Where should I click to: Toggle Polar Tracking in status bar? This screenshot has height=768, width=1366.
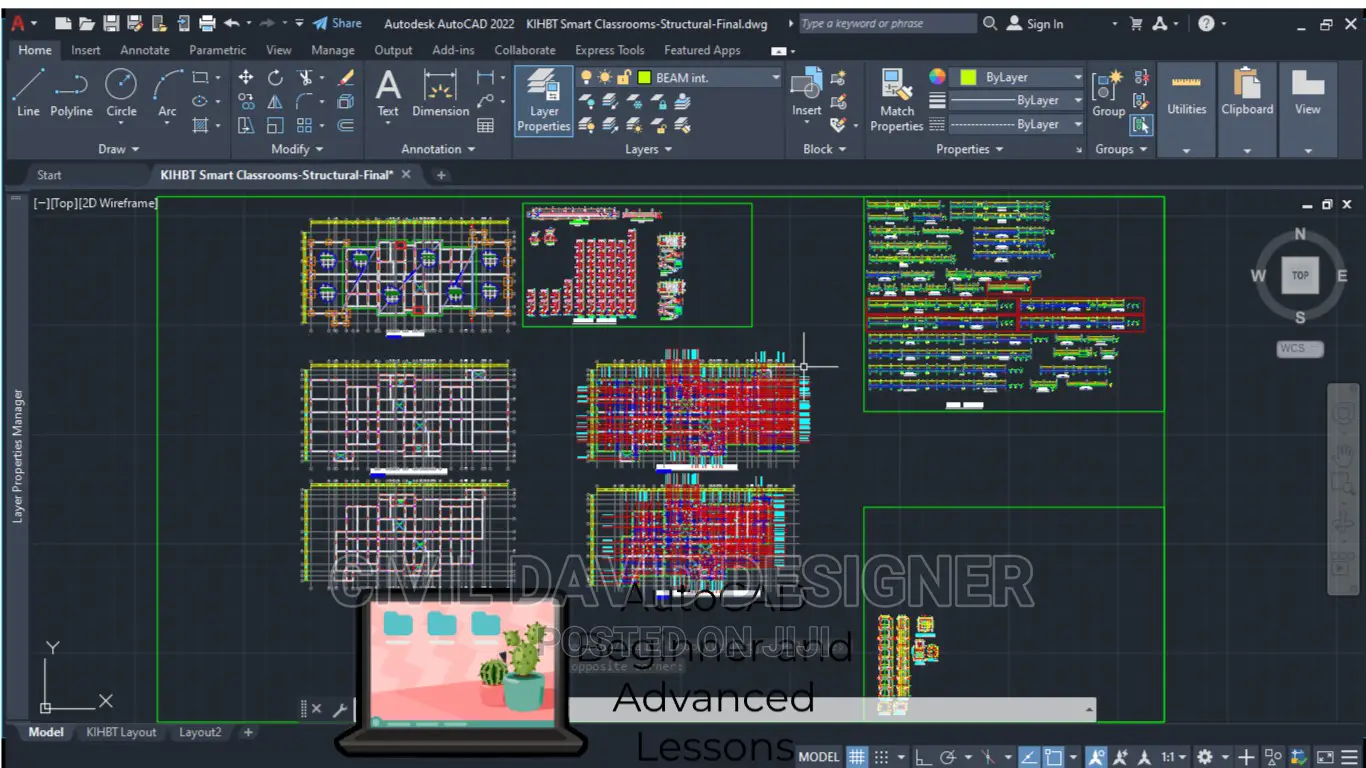coord(947,757)
